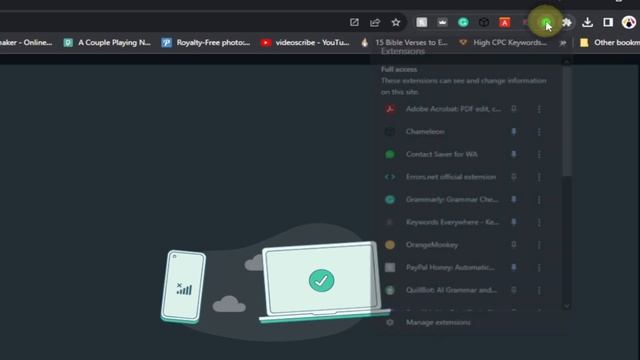The height and width of the screenshot is (360, 640).
Task: Unpin Contact Saver for WA
Action: pyautogui.click(x=513, y=154)
